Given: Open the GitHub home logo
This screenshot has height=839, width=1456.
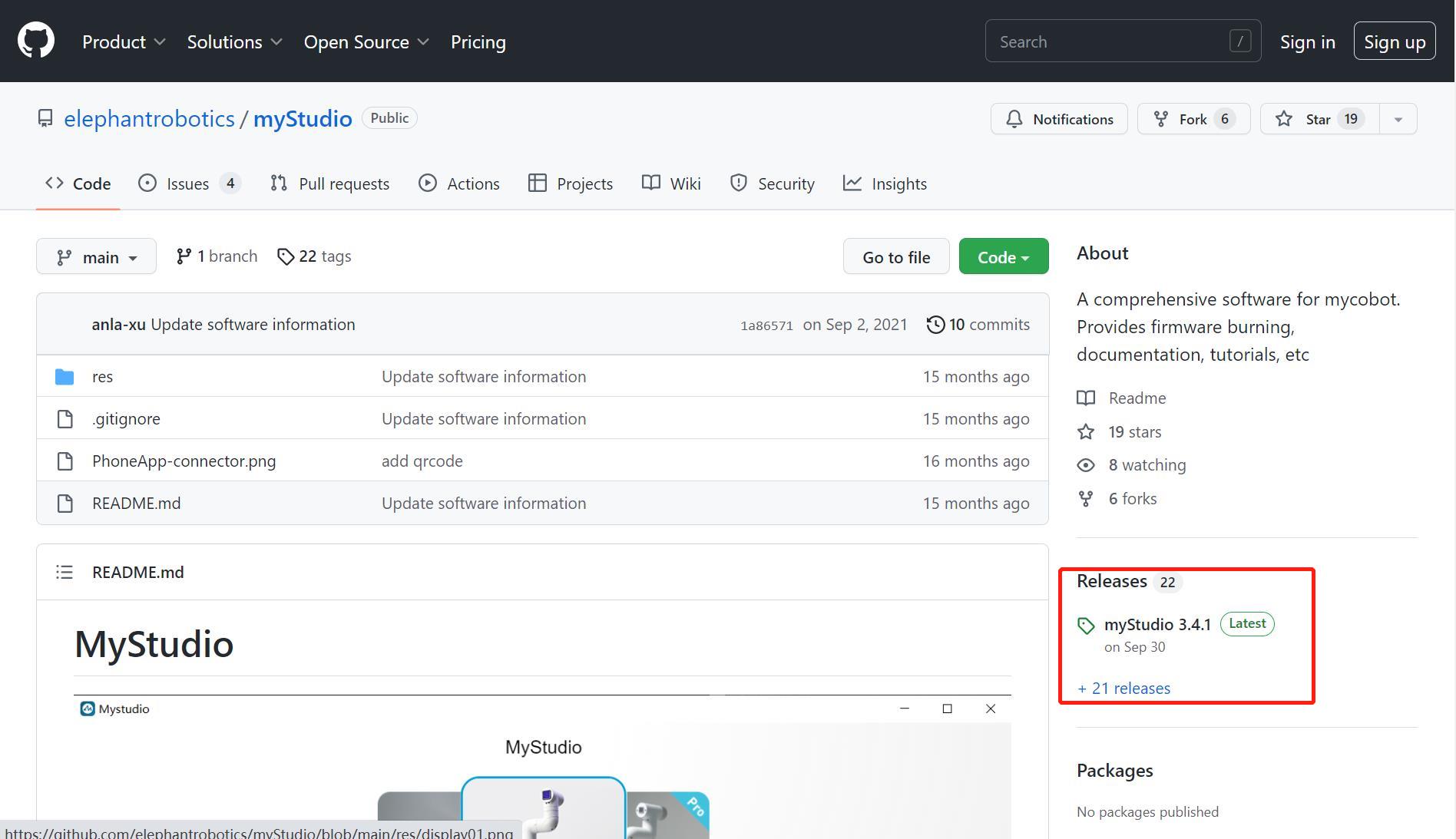Looking at the screenshot, I should (36, 41).
